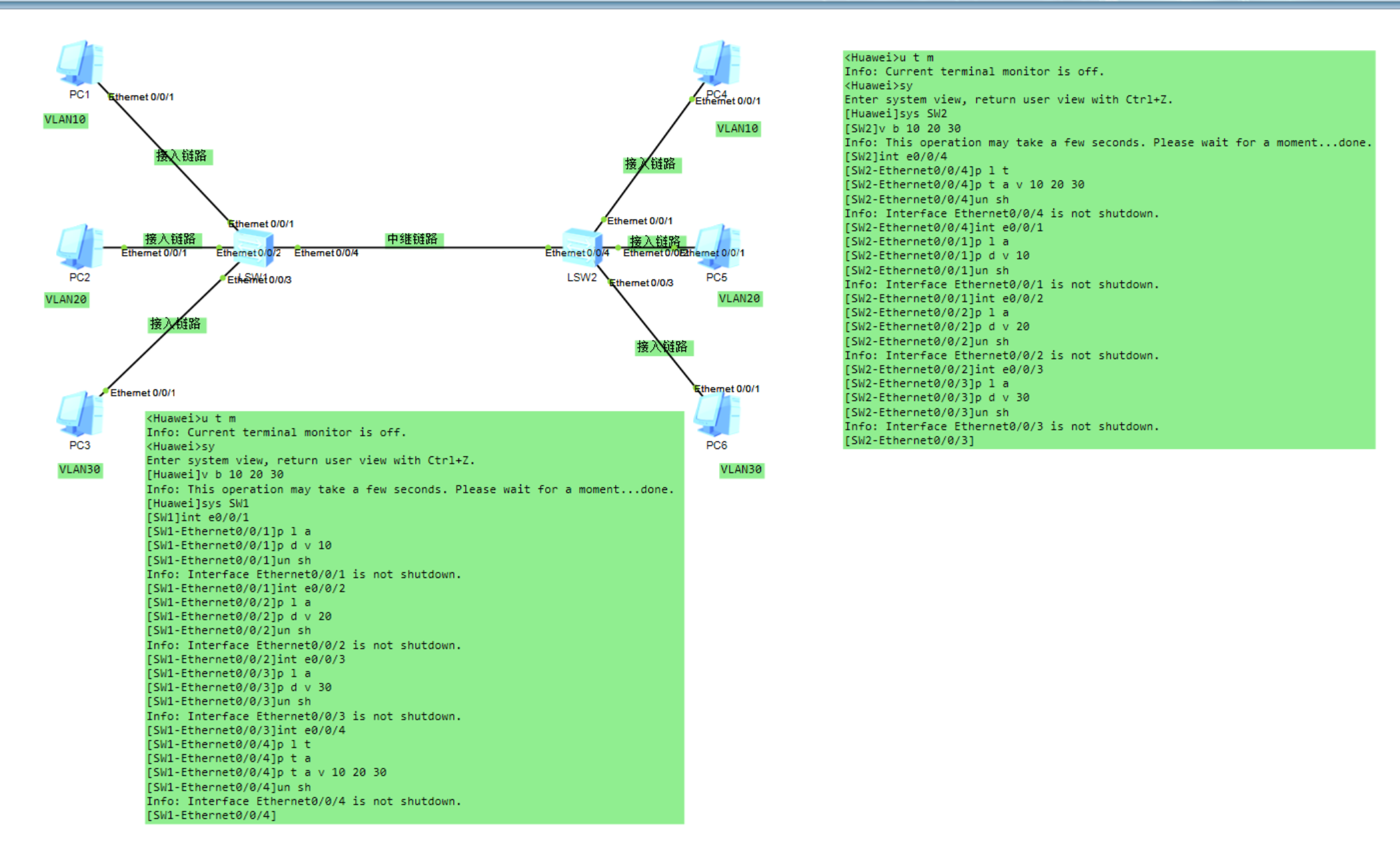The width and height of the screenshot is (1400, 859).
Task: Select the 接入链路 label on PC2 link
Action: 171,239
